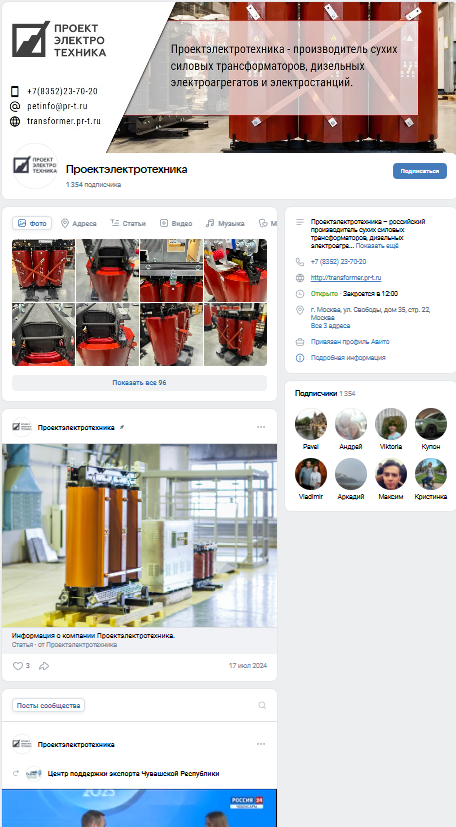Switch to the Видео tab
The width and height of the screenshot is (456, 827).
pos(176,223)
